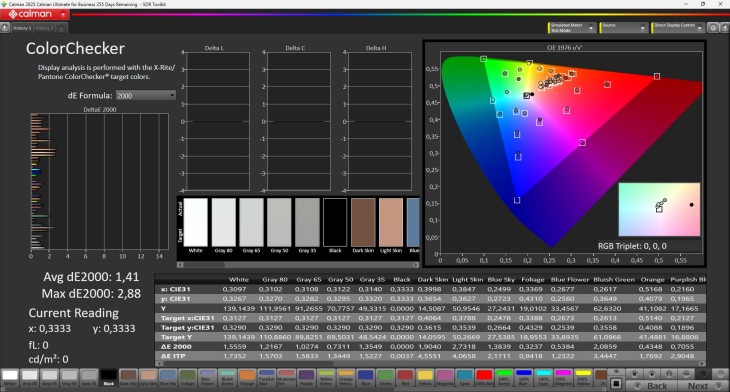Select the Foliage color button
Viewport: 730px width, 392px height.
(x=188, y=378)
